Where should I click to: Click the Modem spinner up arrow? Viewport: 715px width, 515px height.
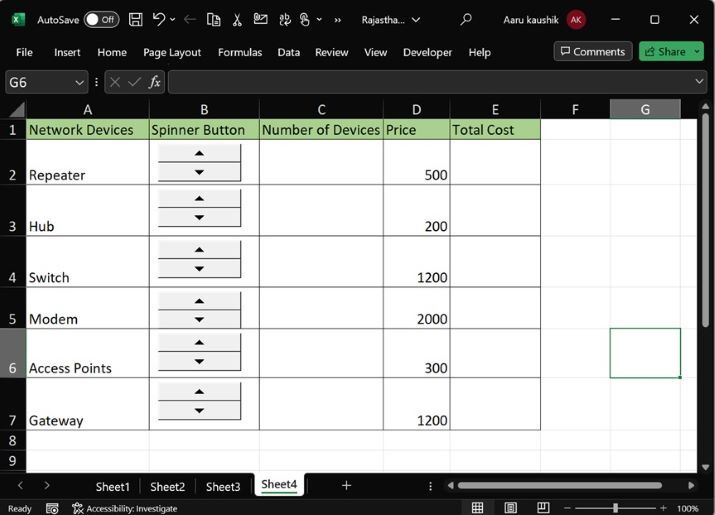[199, 301]
